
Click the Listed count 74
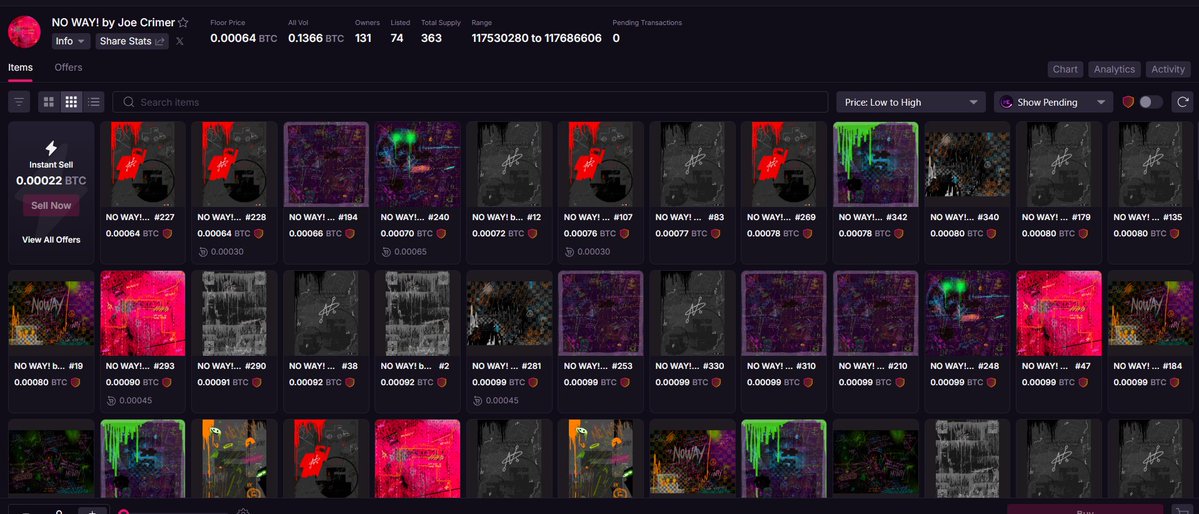[397, 38]
